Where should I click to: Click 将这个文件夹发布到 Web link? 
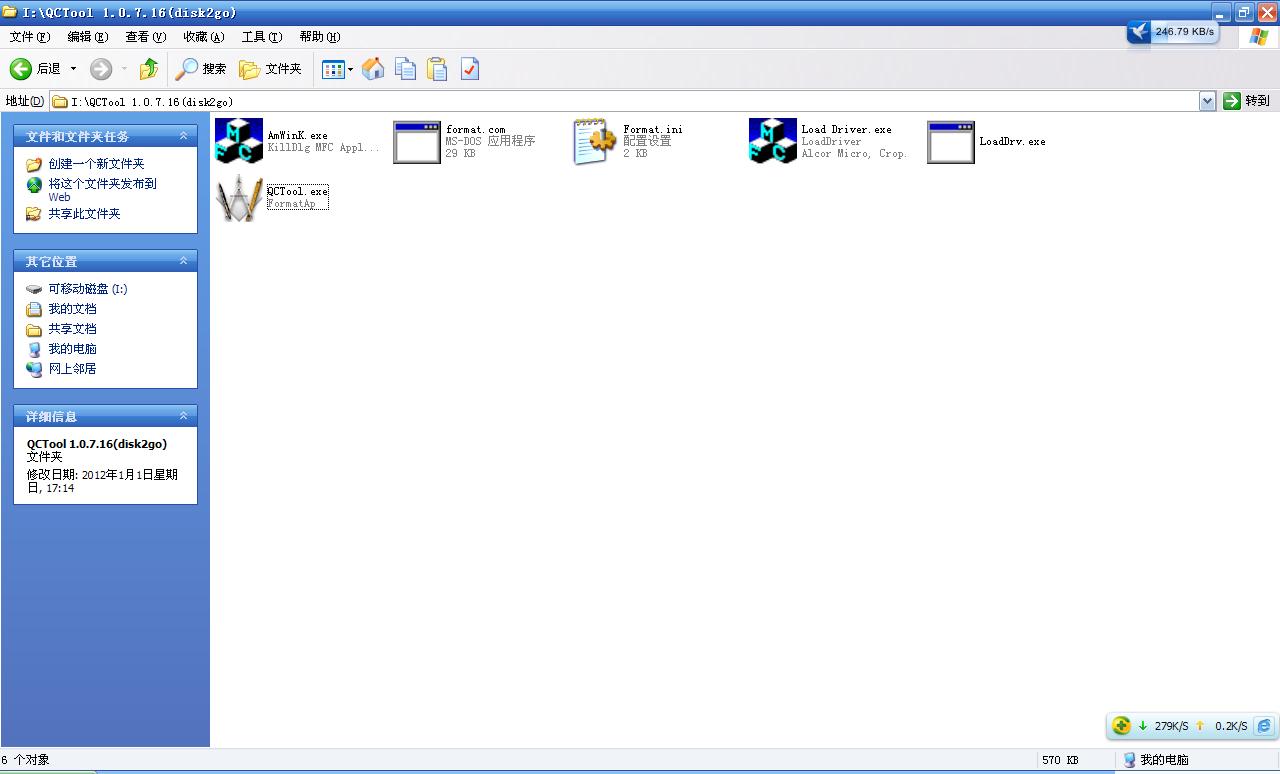pos(102,190)
